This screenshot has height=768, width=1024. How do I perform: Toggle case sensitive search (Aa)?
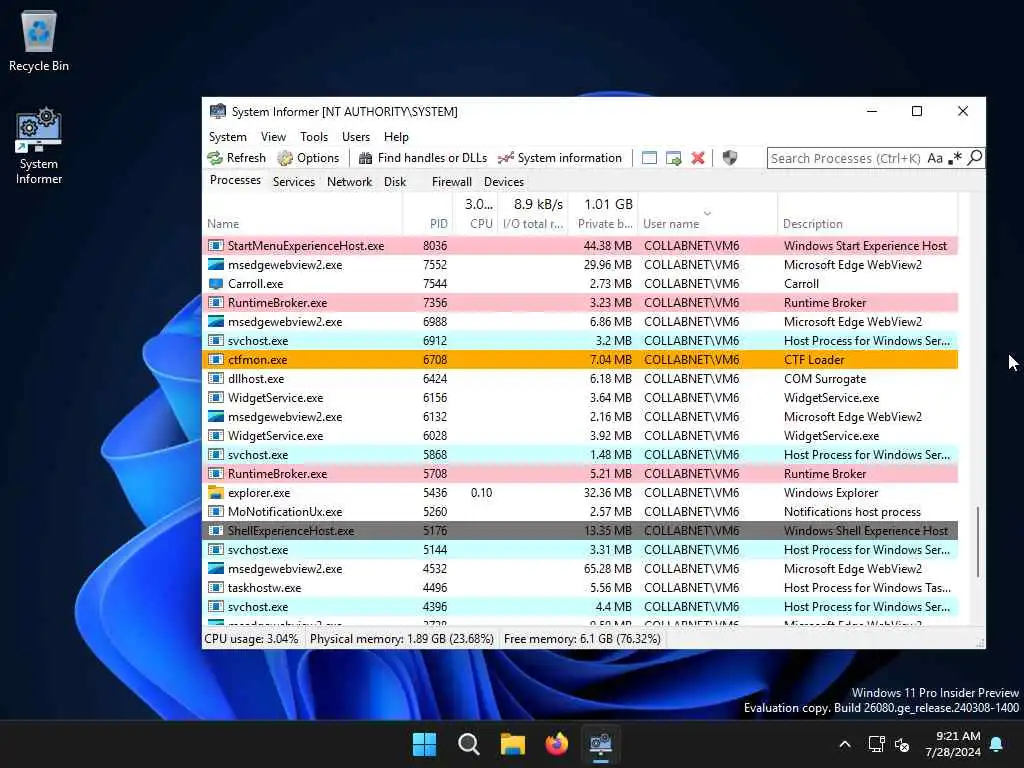click(x=935, y=158)
